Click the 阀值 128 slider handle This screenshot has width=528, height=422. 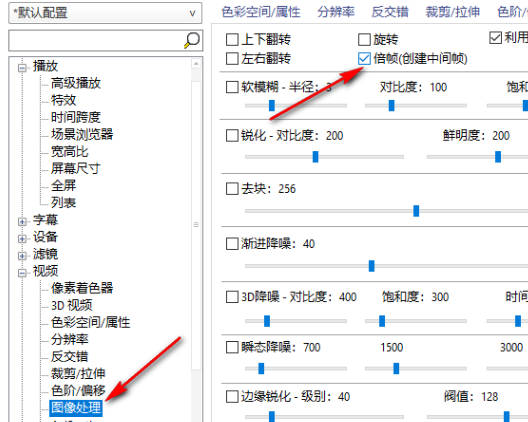point(506,417)
